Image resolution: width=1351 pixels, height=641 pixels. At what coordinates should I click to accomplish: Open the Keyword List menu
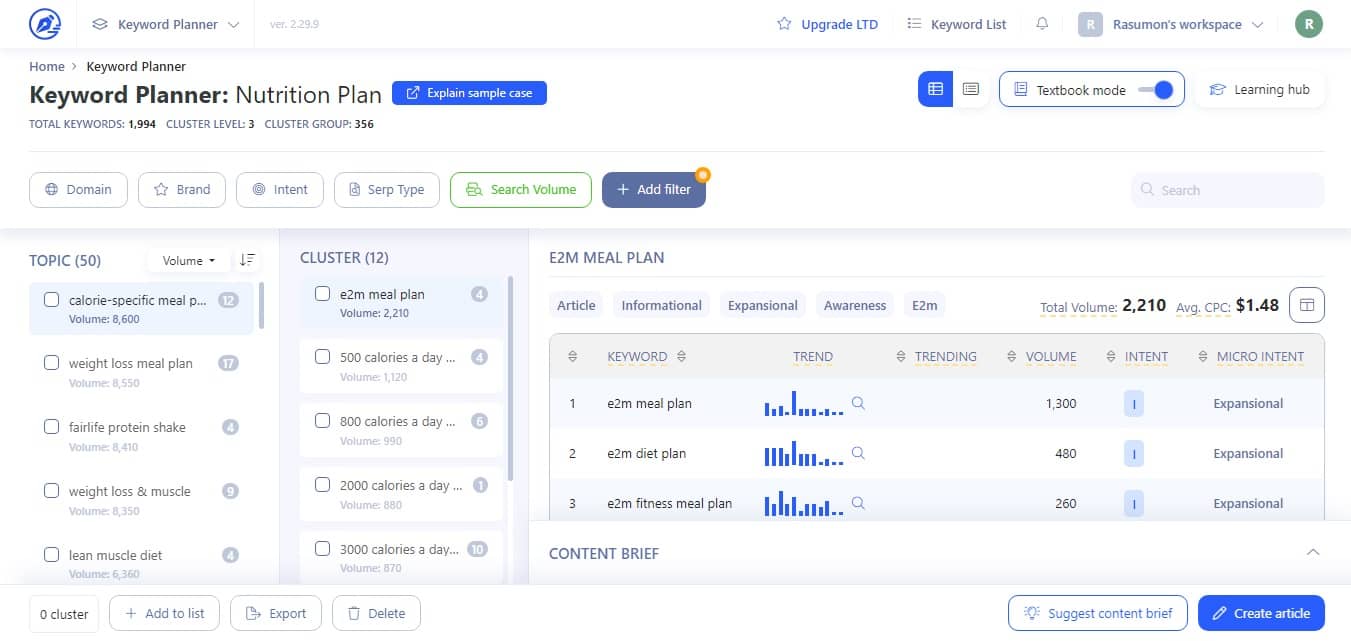[x=956, y=24]
